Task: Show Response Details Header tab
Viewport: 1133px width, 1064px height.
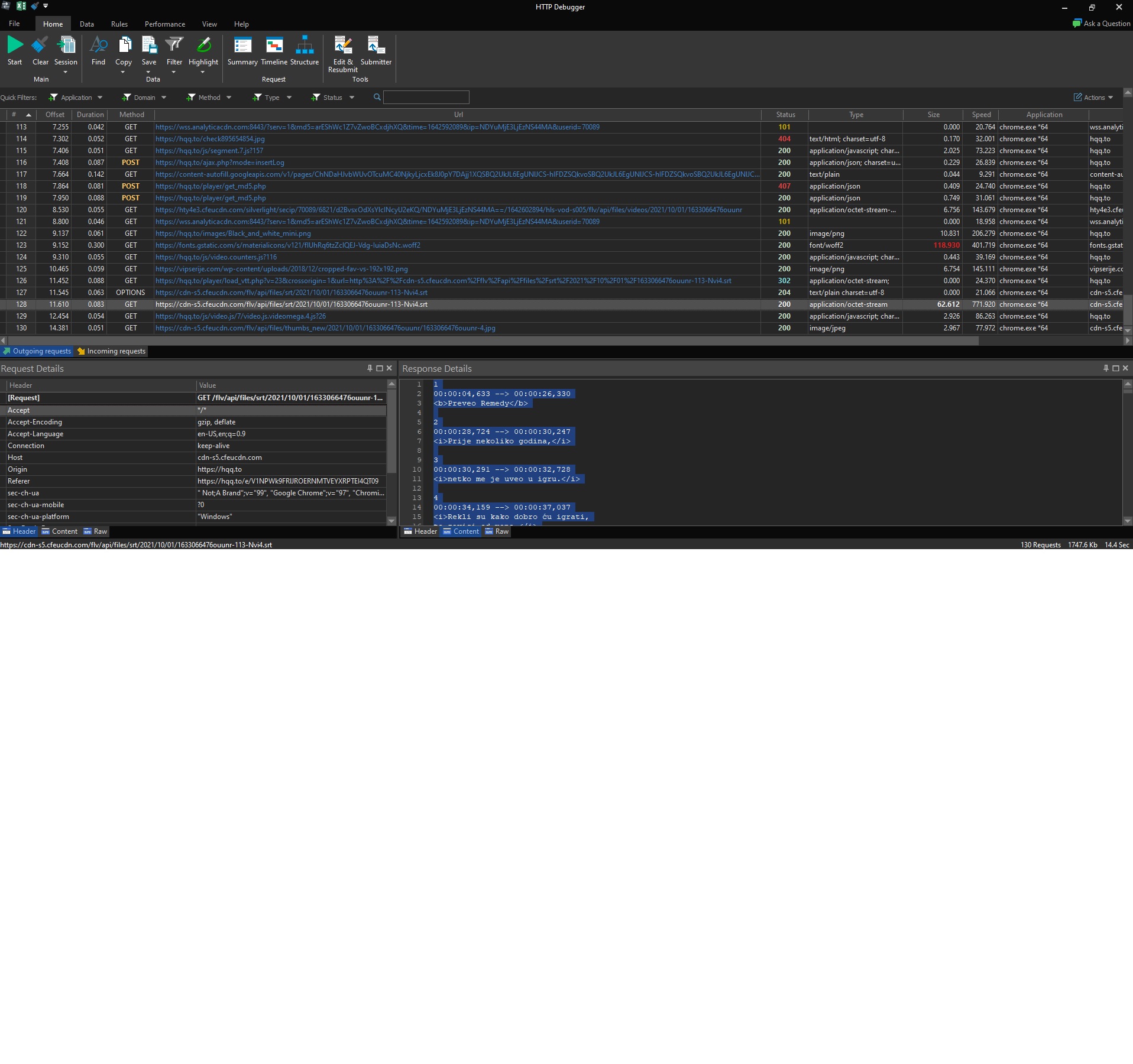Action: pyautogui.click(x=420, y=531)
